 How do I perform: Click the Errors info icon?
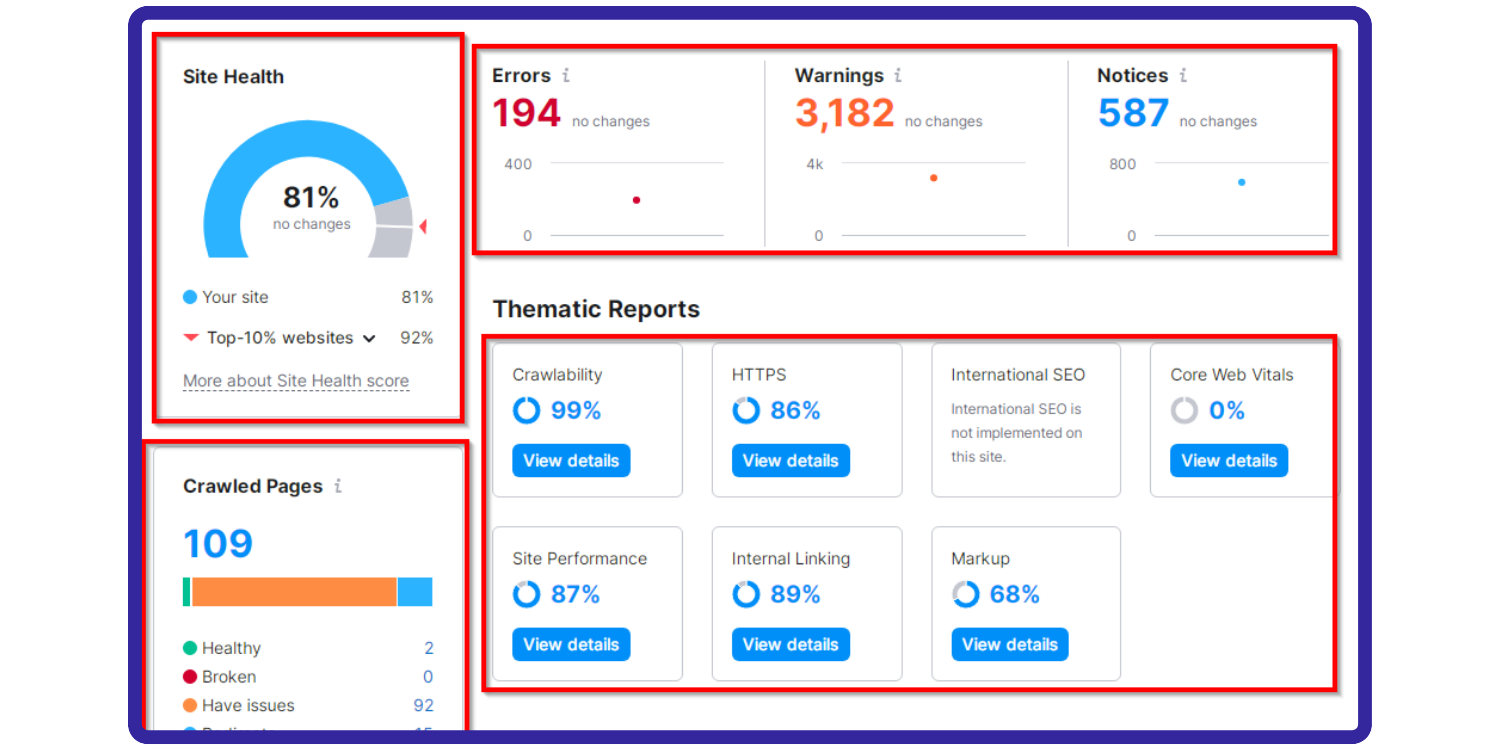tap(566, 75)
